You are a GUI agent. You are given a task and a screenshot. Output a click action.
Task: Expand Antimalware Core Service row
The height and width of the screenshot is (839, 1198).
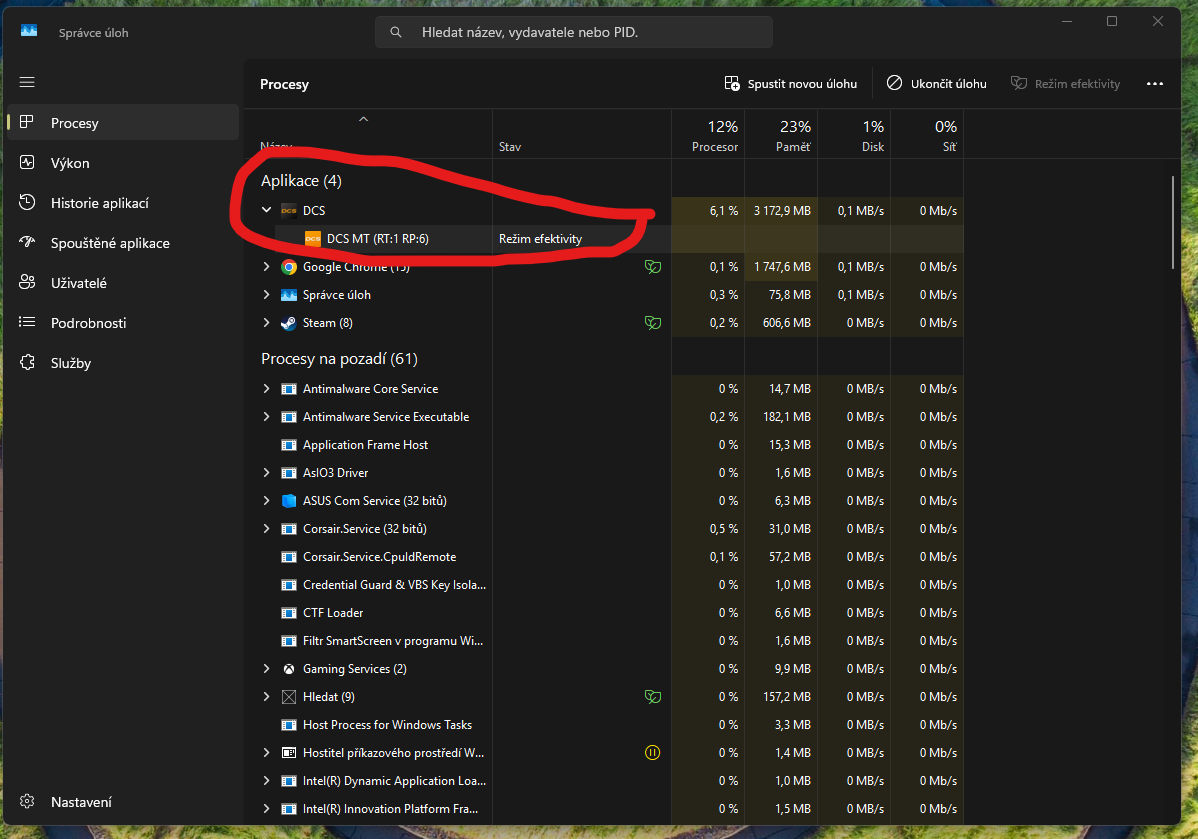[266, 389]
